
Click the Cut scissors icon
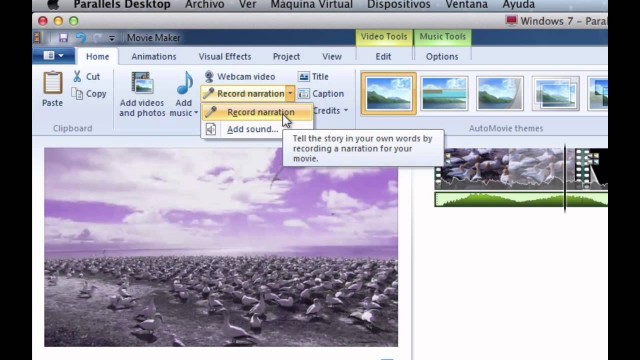(77, 76)
